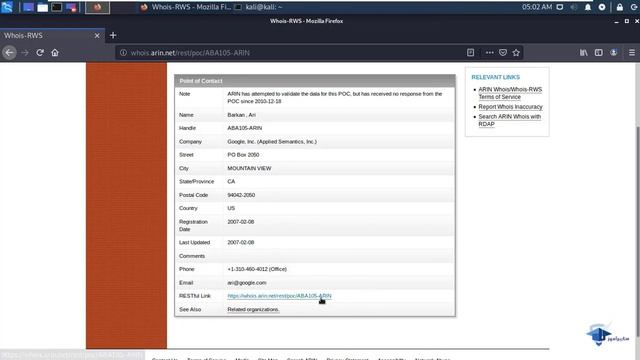The height and width of the screenshot is (360, 640).
Task: Bookmark this page with the star
Action: coord(516,53)
